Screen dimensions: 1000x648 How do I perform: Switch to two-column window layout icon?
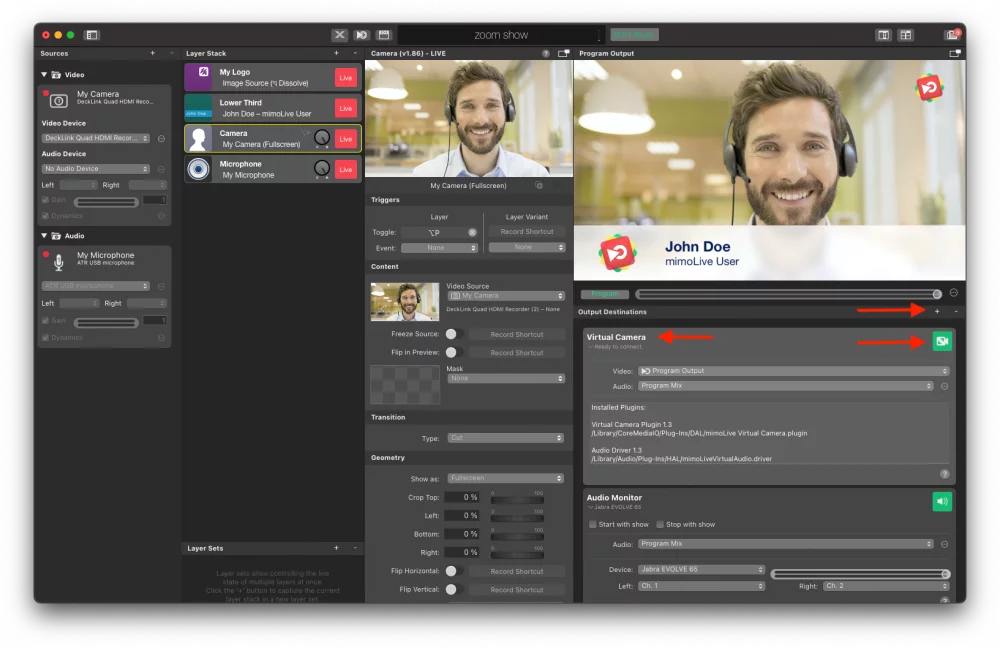(883, 35)
